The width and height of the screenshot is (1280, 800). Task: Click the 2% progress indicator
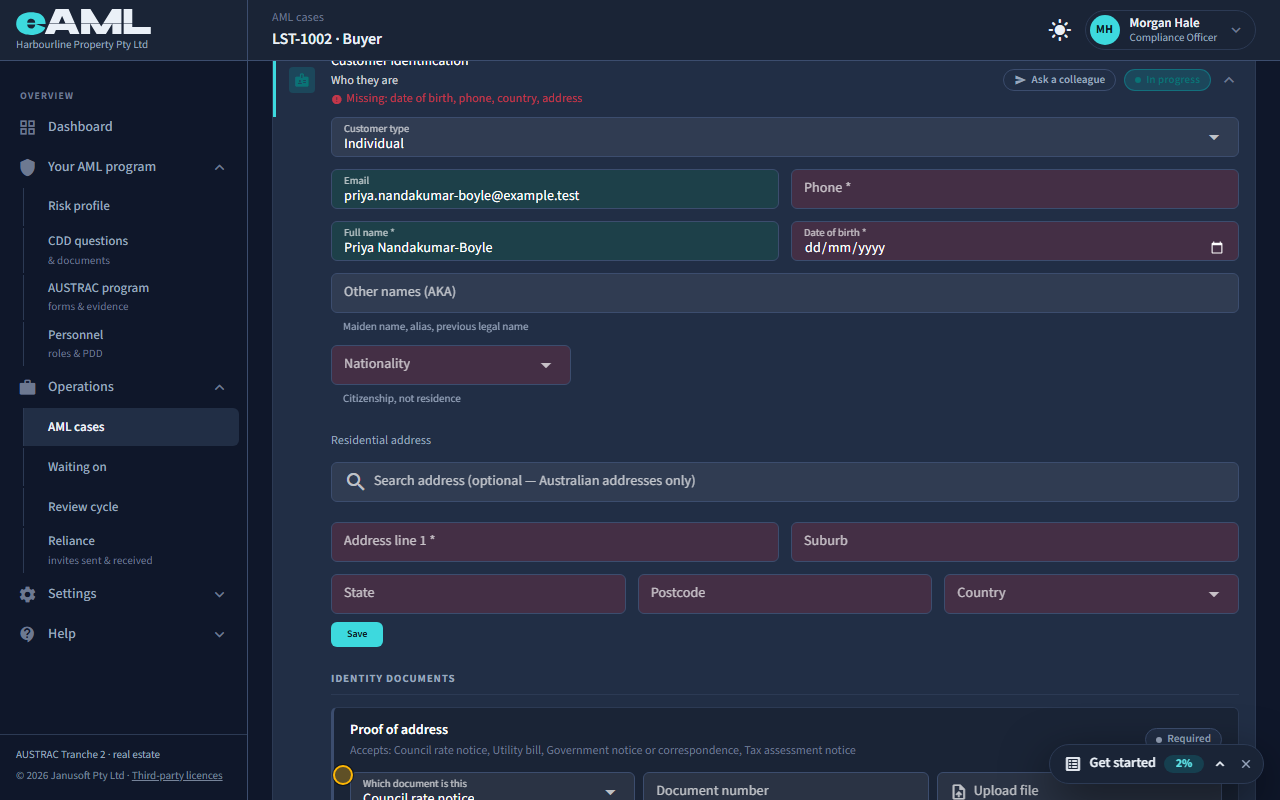pyautogui.click(x=1184, y=763)
